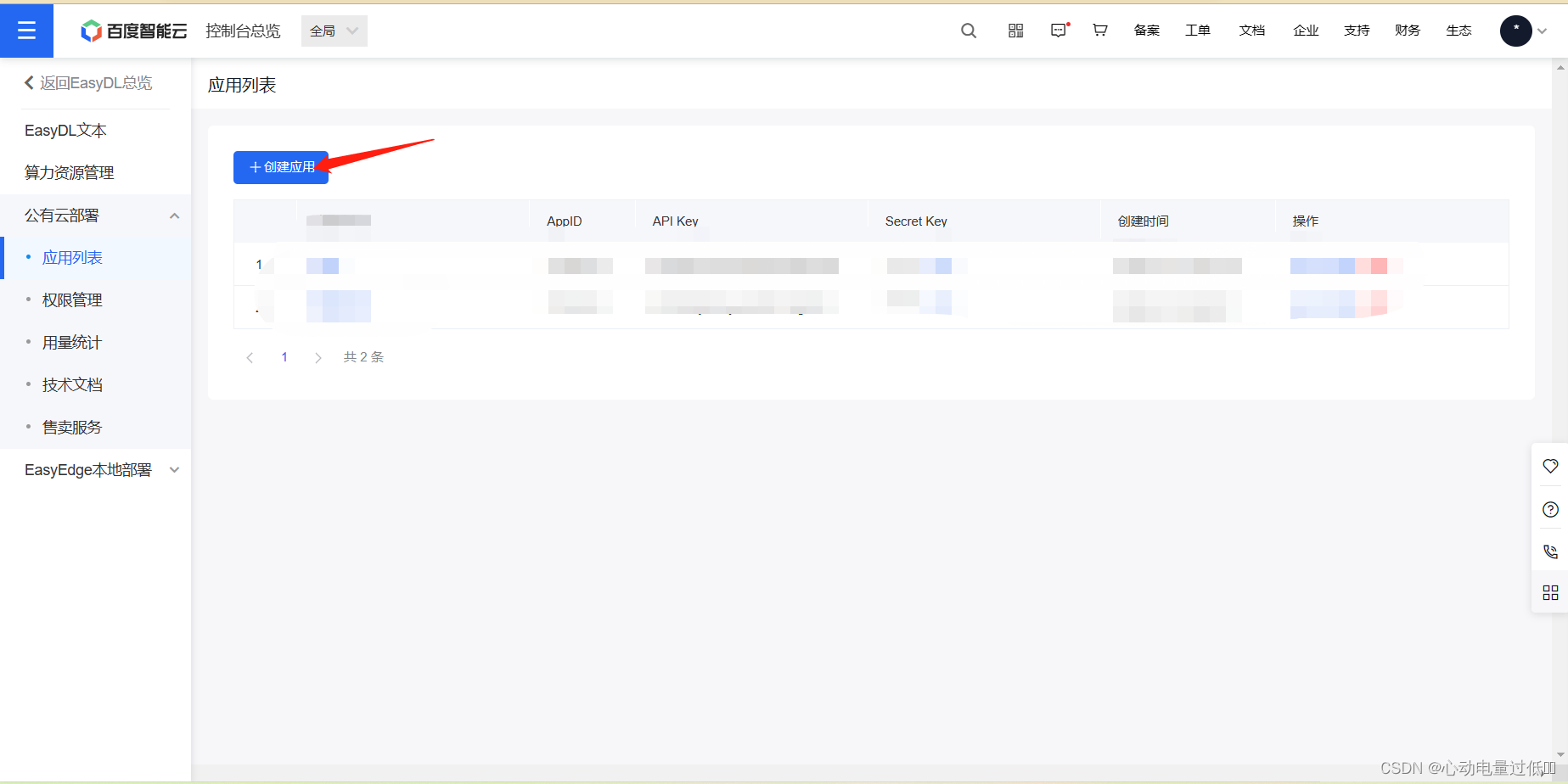The image size is (1568, 784).
Task: Open the help question-mark icon on right panel
Action: pos(1550,509)
